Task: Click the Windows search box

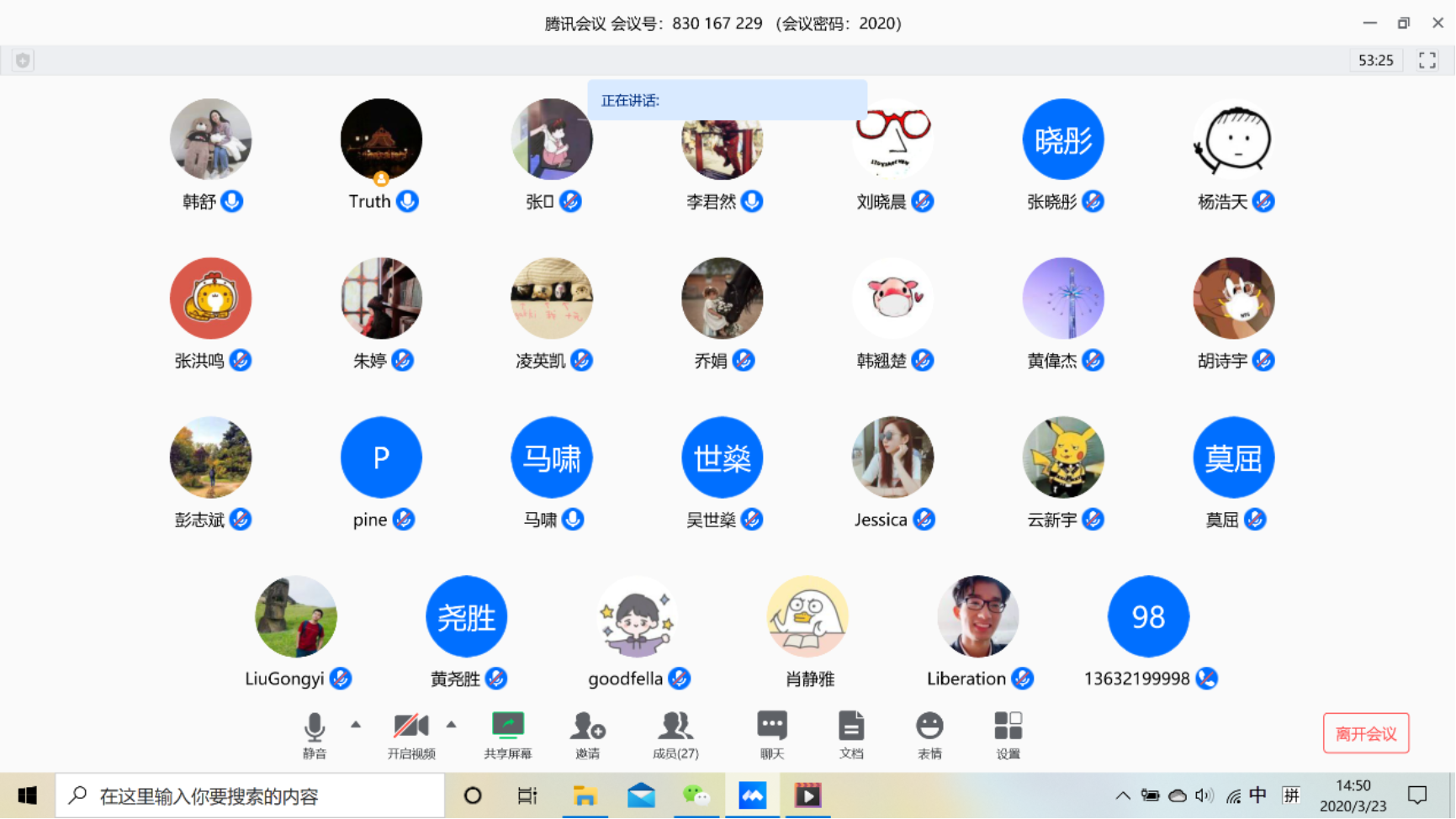Action: (x=251, y=795)
